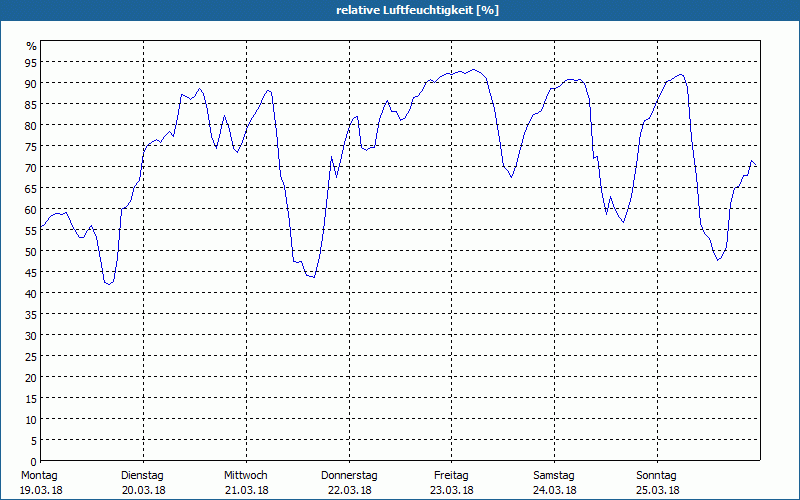Select the x-axis label 'Mittwoch'
This screenshot has width=800, height=500.
point(246,476)
